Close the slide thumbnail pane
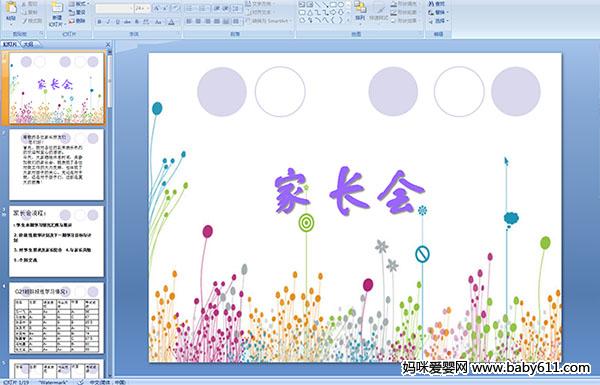Image resolution: width=600 pixels, height=385 pixels. tap(108, 44)
